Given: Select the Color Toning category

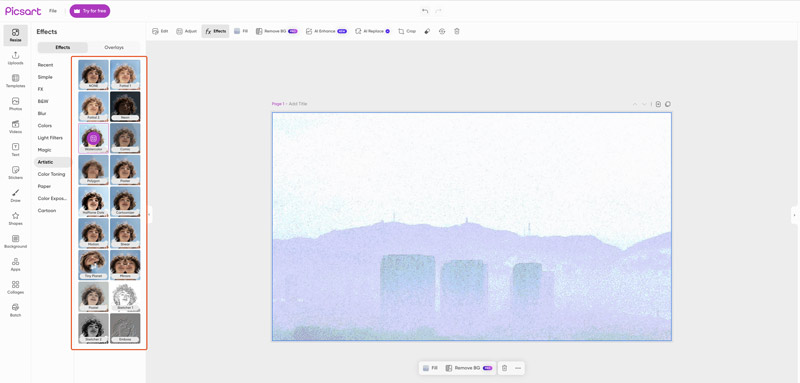Looking at the screenshot, I should click(51, 174).
